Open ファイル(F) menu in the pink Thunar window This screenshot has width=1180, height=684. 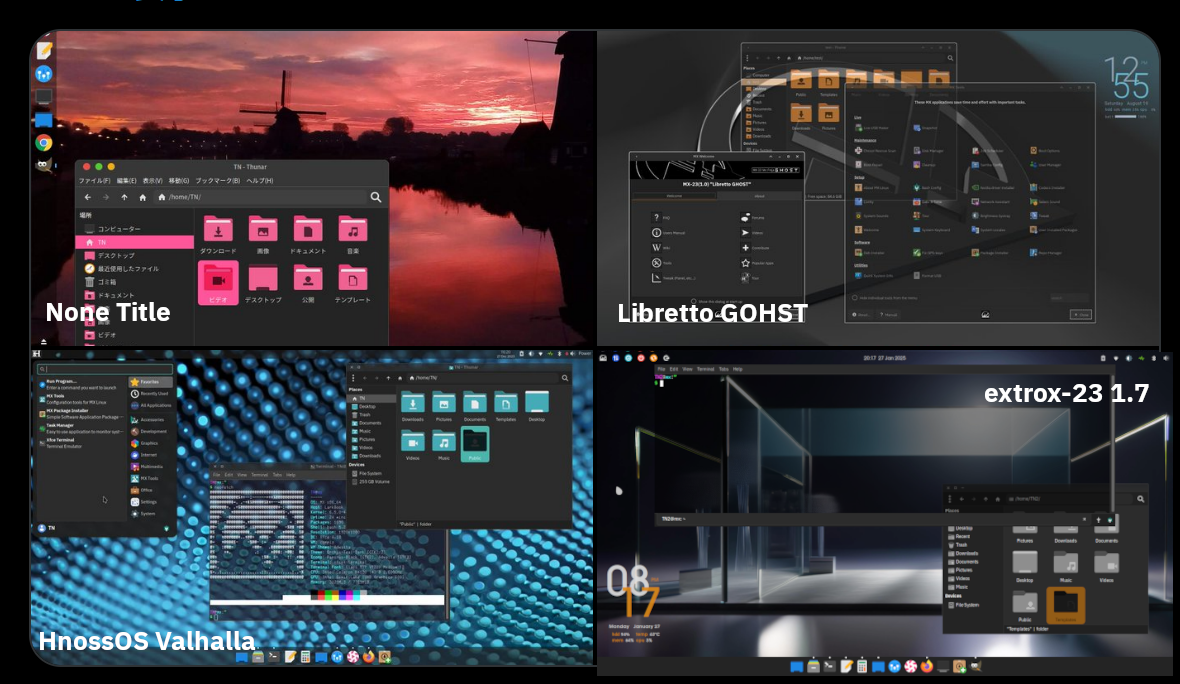(95, 181)
